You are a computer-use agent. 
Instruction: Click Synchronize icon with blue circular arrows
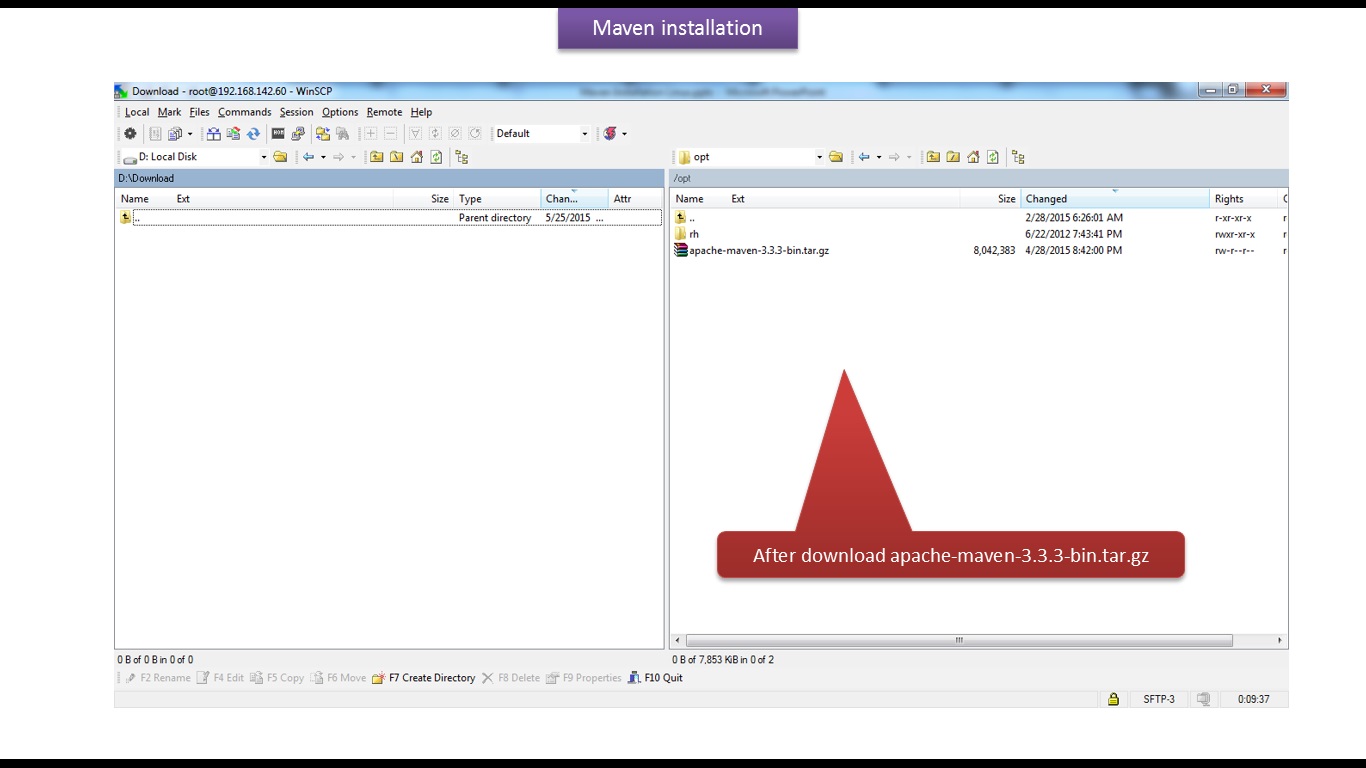253,133
